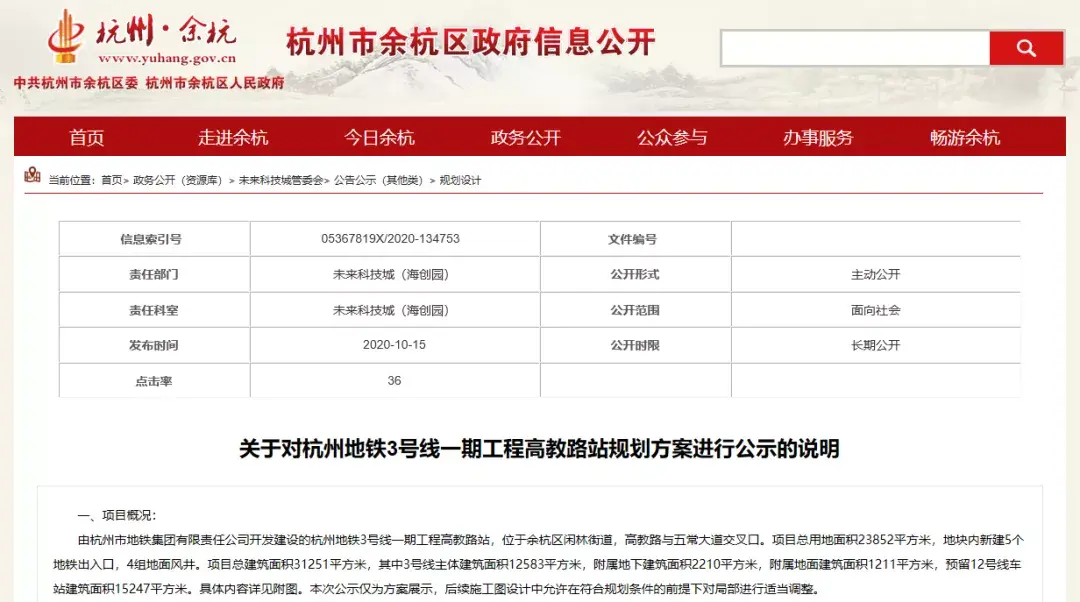Open the 政务公开（资源库） breadcrumb link

177,181
